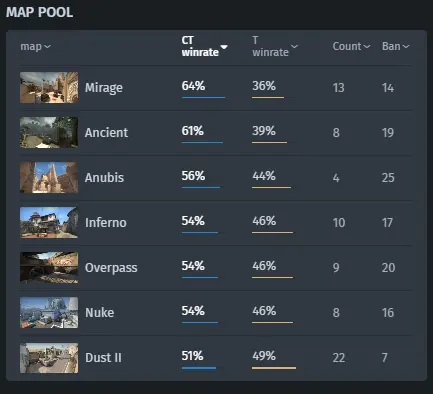Open the Nuke map thumbnail
Viewport: 433px width, 394px height.
[x=49, y=313]
